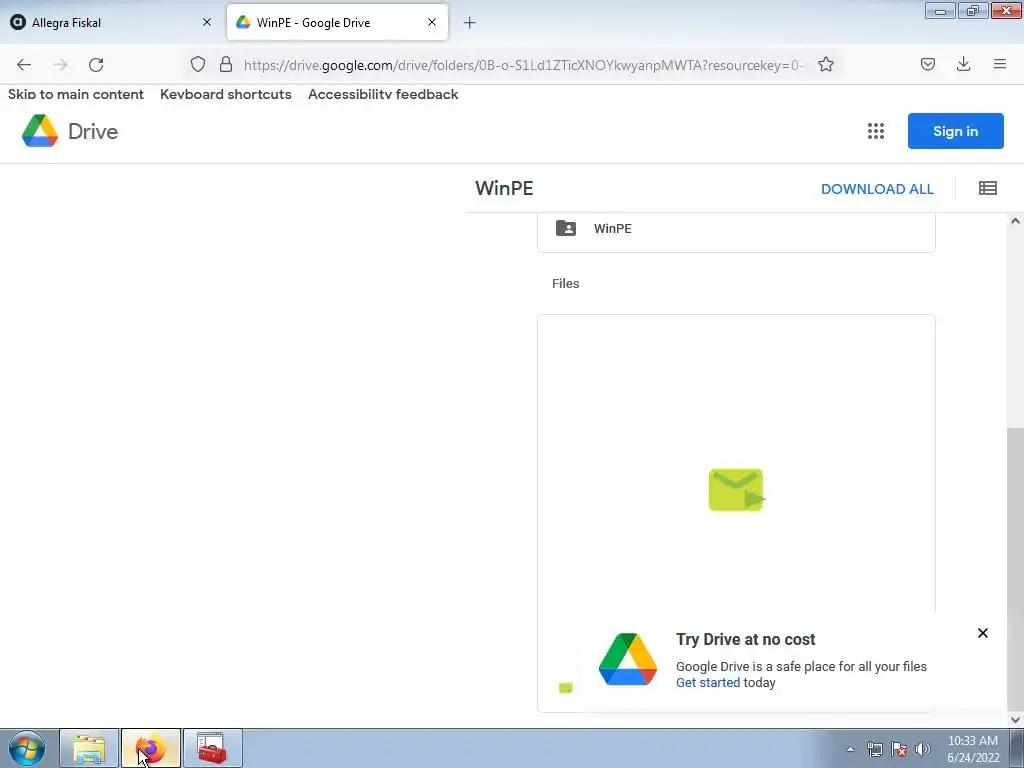Image resolution: width=1024 pixels, height=768 pixels.
Task: Click the forward navigation arrow
Action: (x=60, y=65)
